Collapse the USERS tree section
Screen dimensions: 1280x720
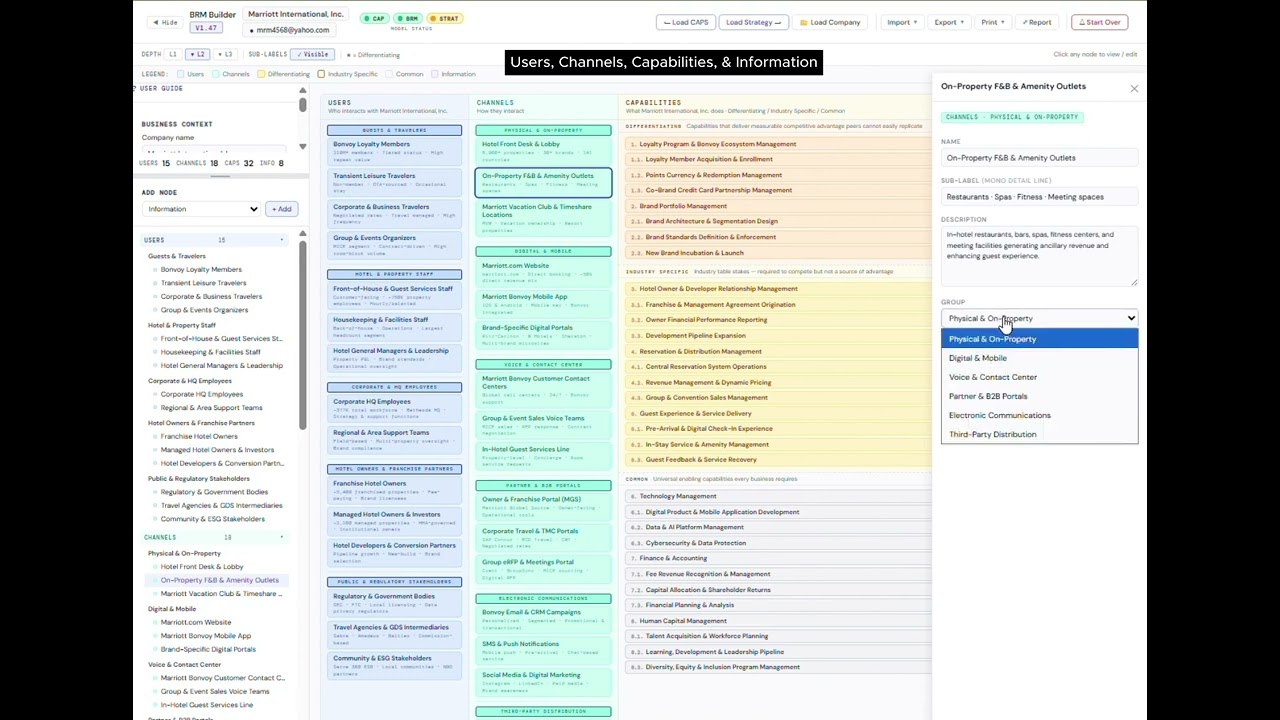coord(281,240)
